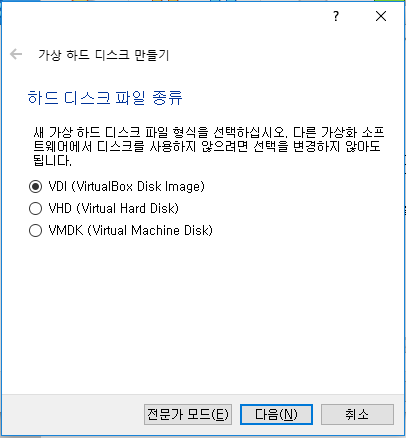This screenshot has height=438, width=406.
Task: Click the VHD (Virtual Hard Disk) label
Action: [114, 208]
